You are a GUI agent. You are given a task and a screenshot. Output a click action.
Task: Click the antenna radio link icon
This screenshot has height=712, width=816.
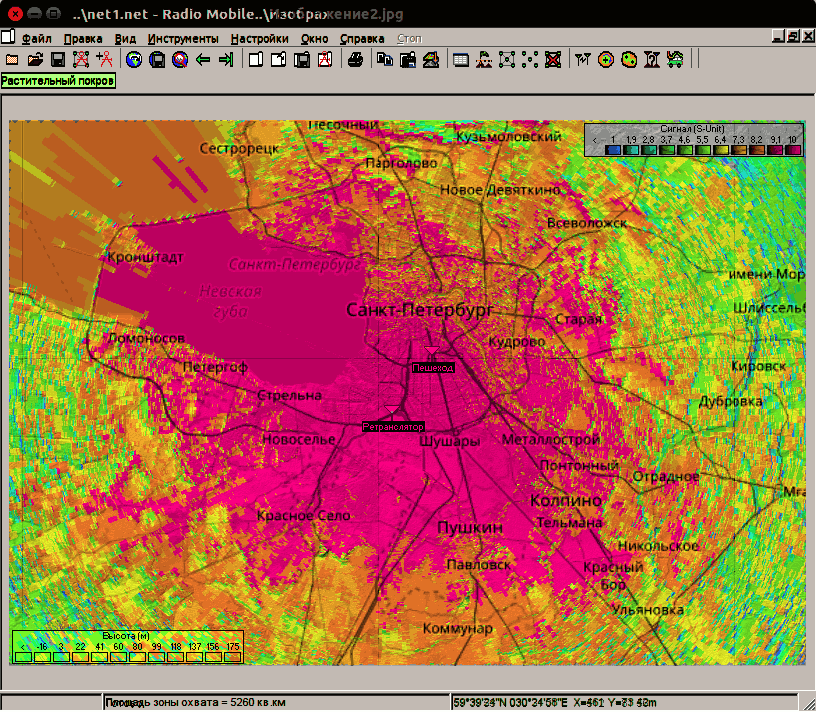(x=583, y=60)
